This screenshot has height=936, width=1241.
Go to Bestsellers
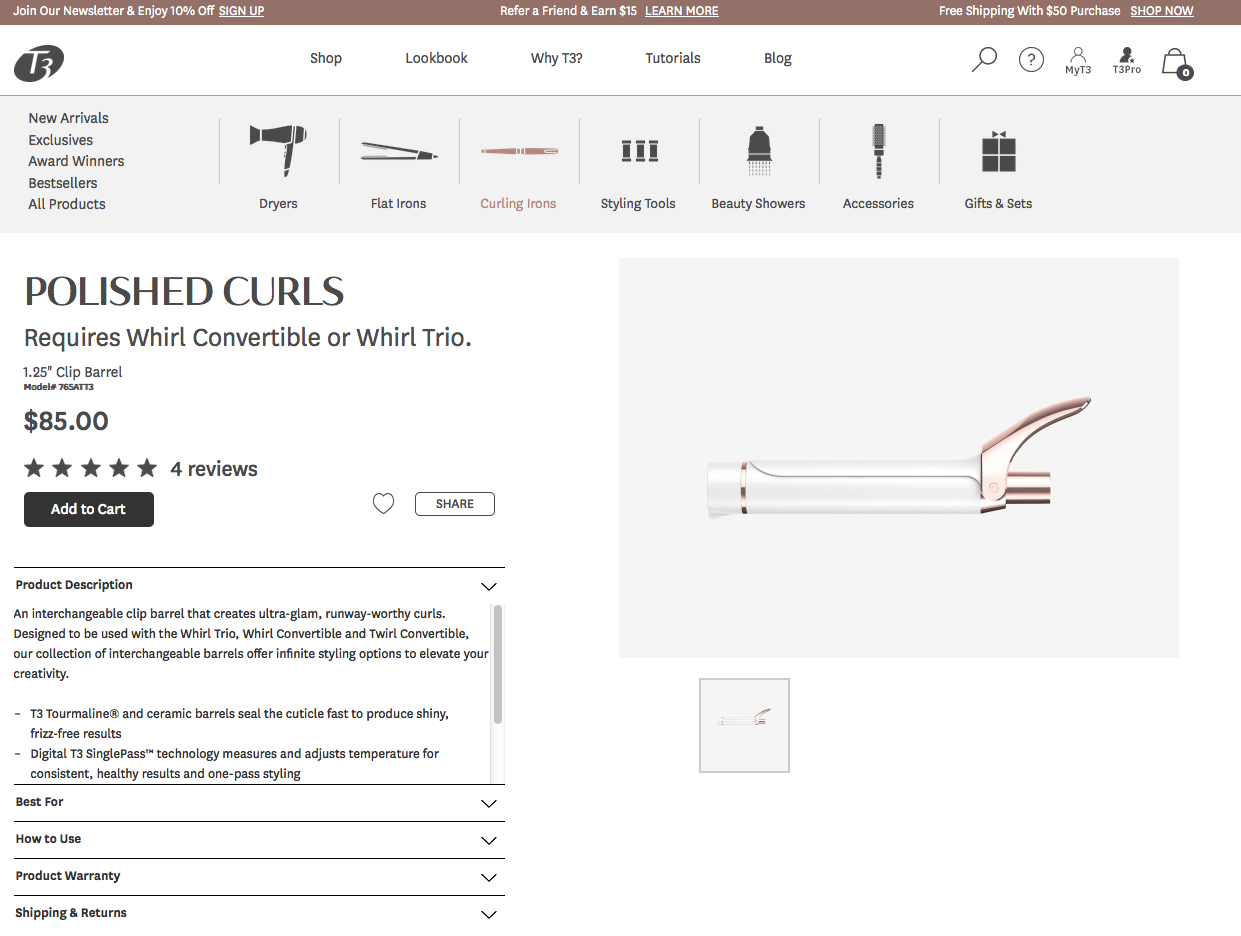[63, 183]
